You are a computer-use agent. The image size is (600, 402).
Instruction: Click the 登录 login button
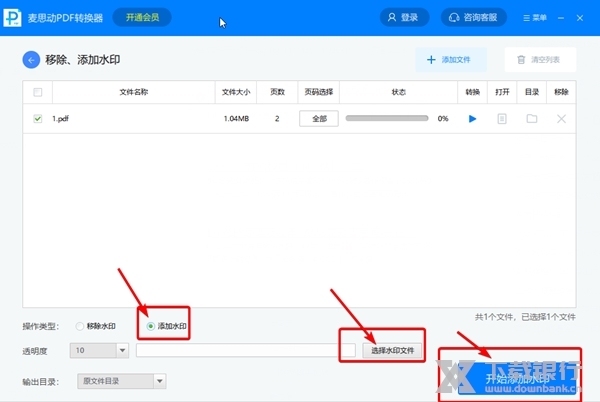tap(404, 18)
